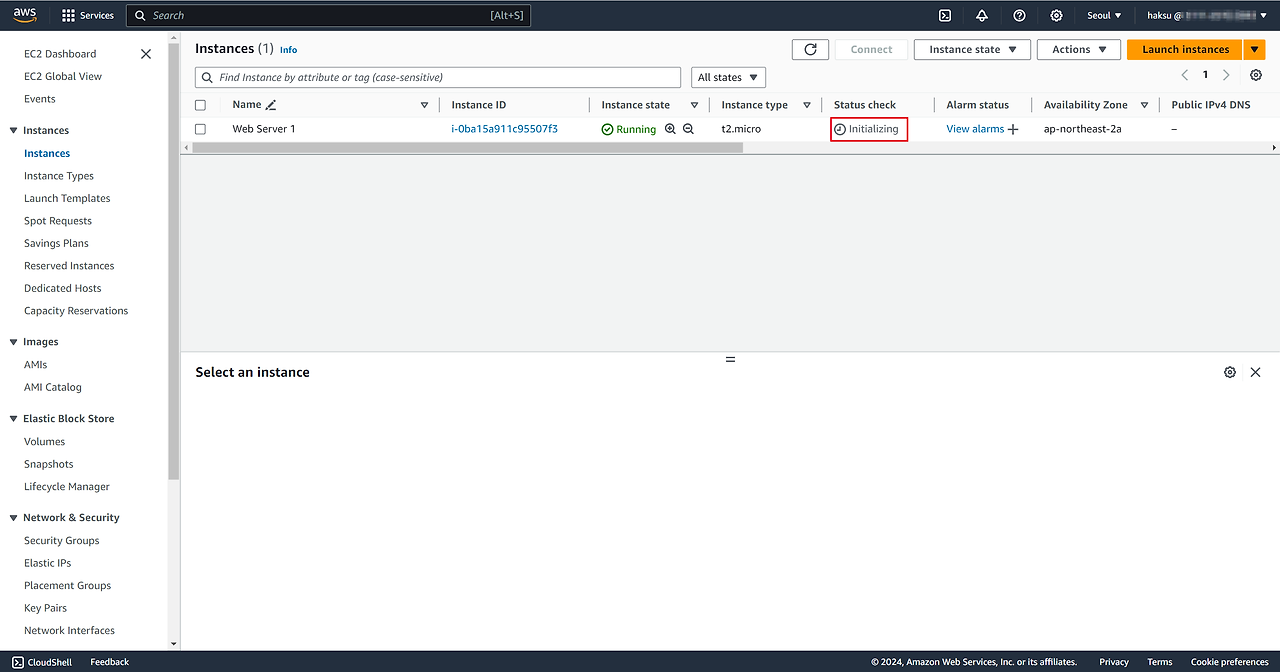Toggle the select-all instances header checkbox
1280x672 pixels.
pyautogui.click(x=200, y=105)
